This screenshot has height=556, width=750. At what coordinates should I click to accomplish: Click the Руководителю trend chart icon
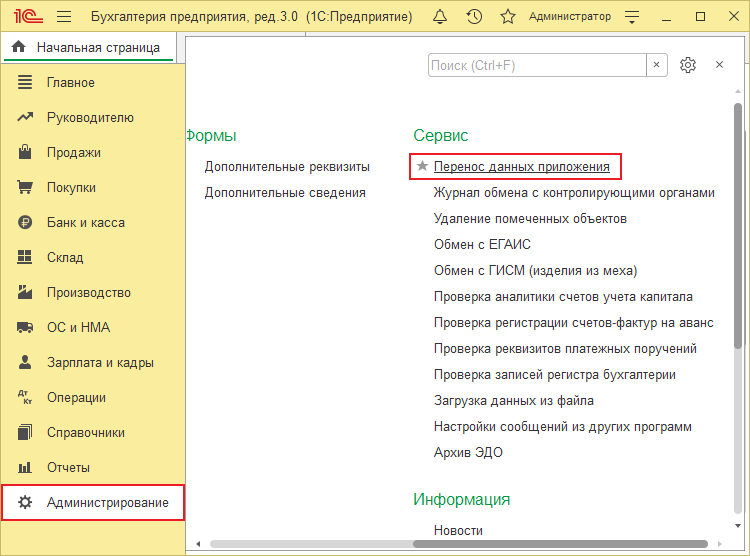25,117
